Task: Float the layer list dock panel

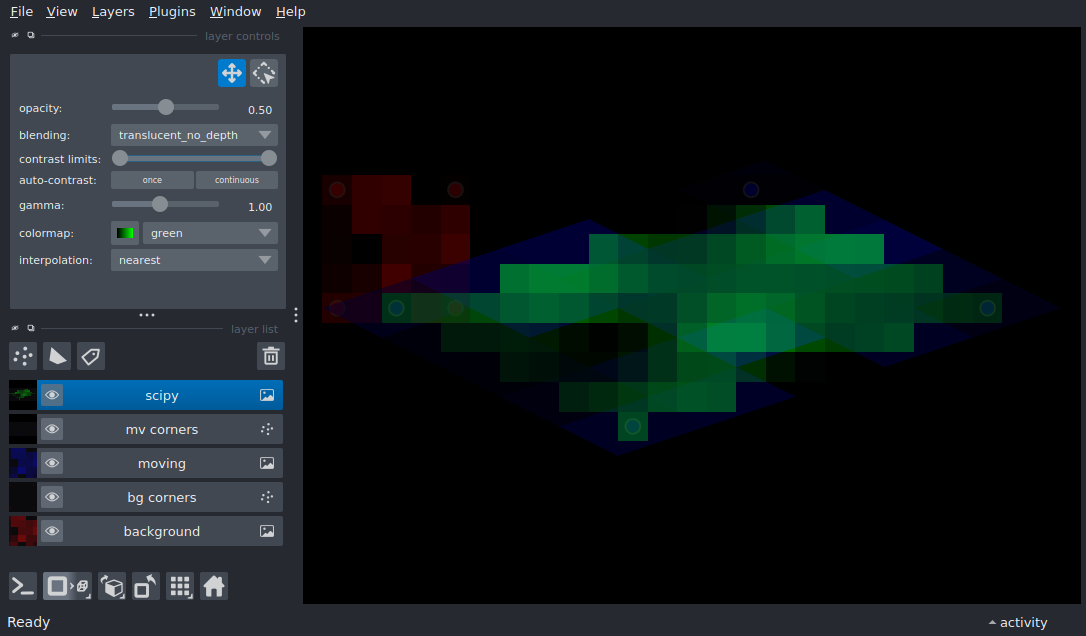Action: (30, 328)
